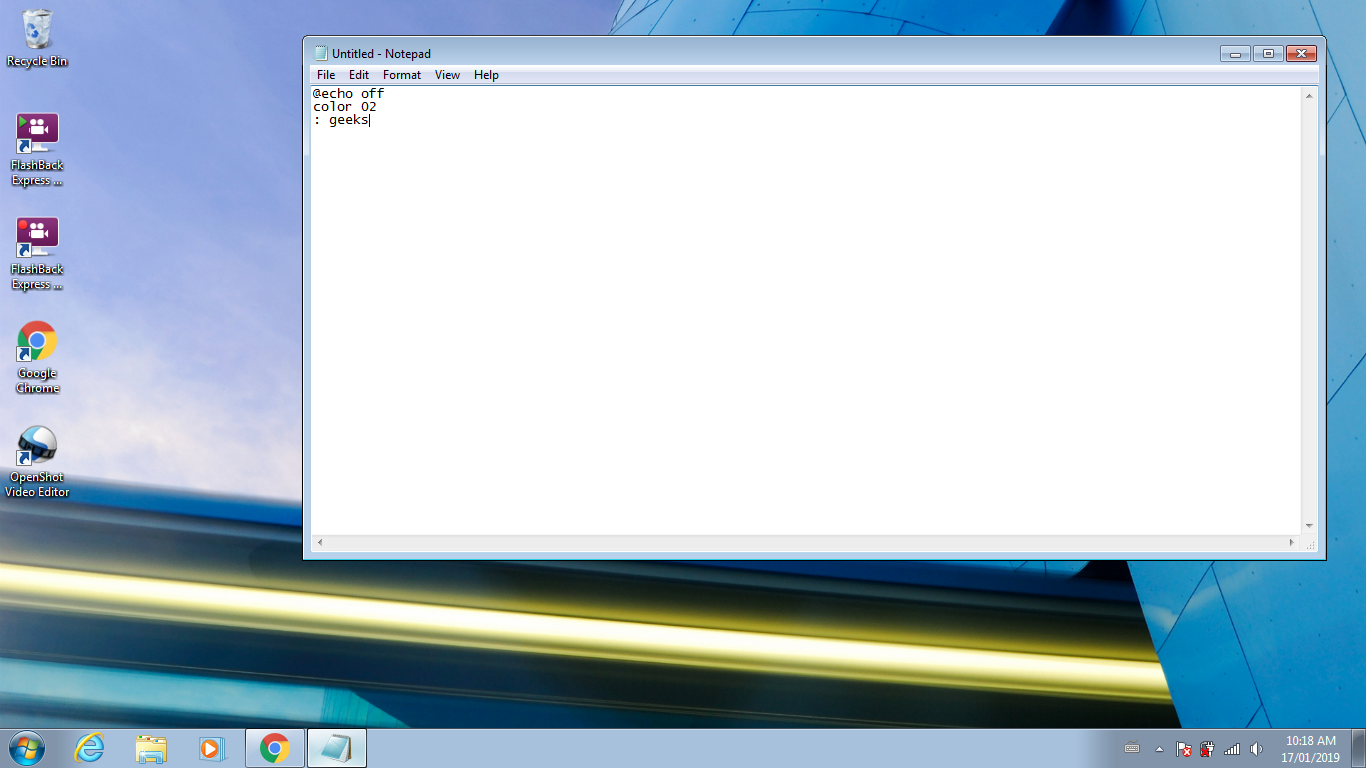Open volume control via the speaker icon
The height and width of the screenshot is (768, 1366).
click(1258, 749)
